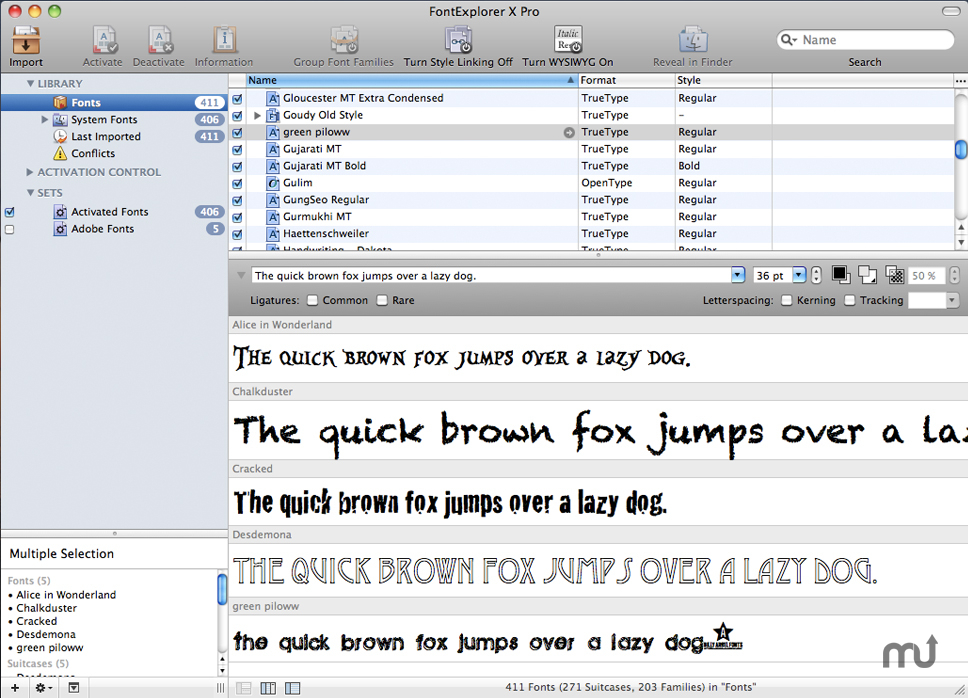This screenshot has height=698, width=968.
Task: Expand the disclosure triangle beside Goudy Old Style
Action: [257, 114]
